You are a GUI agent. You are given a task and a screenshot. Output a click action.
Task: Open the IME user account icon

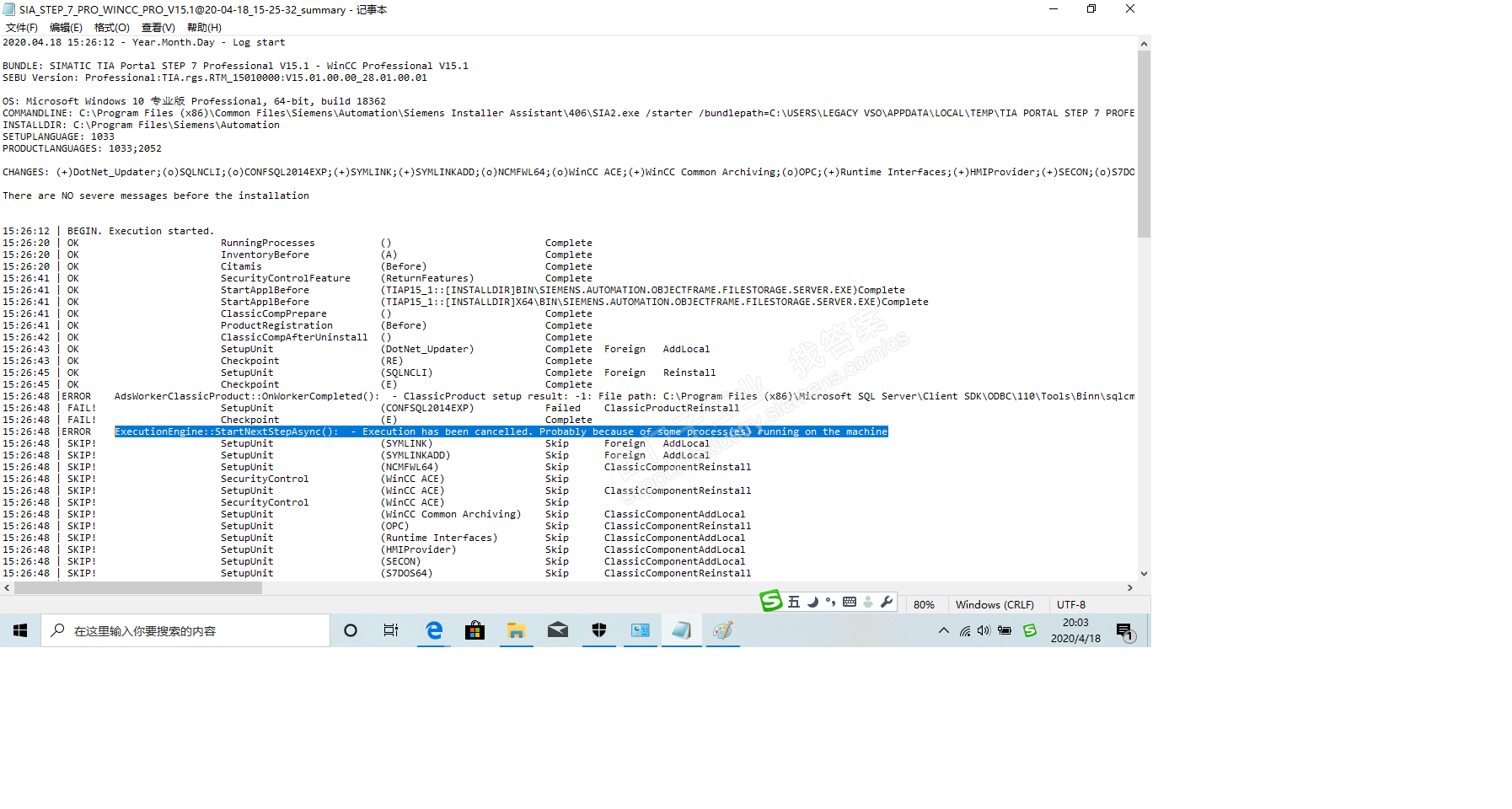tap(868, 602)
